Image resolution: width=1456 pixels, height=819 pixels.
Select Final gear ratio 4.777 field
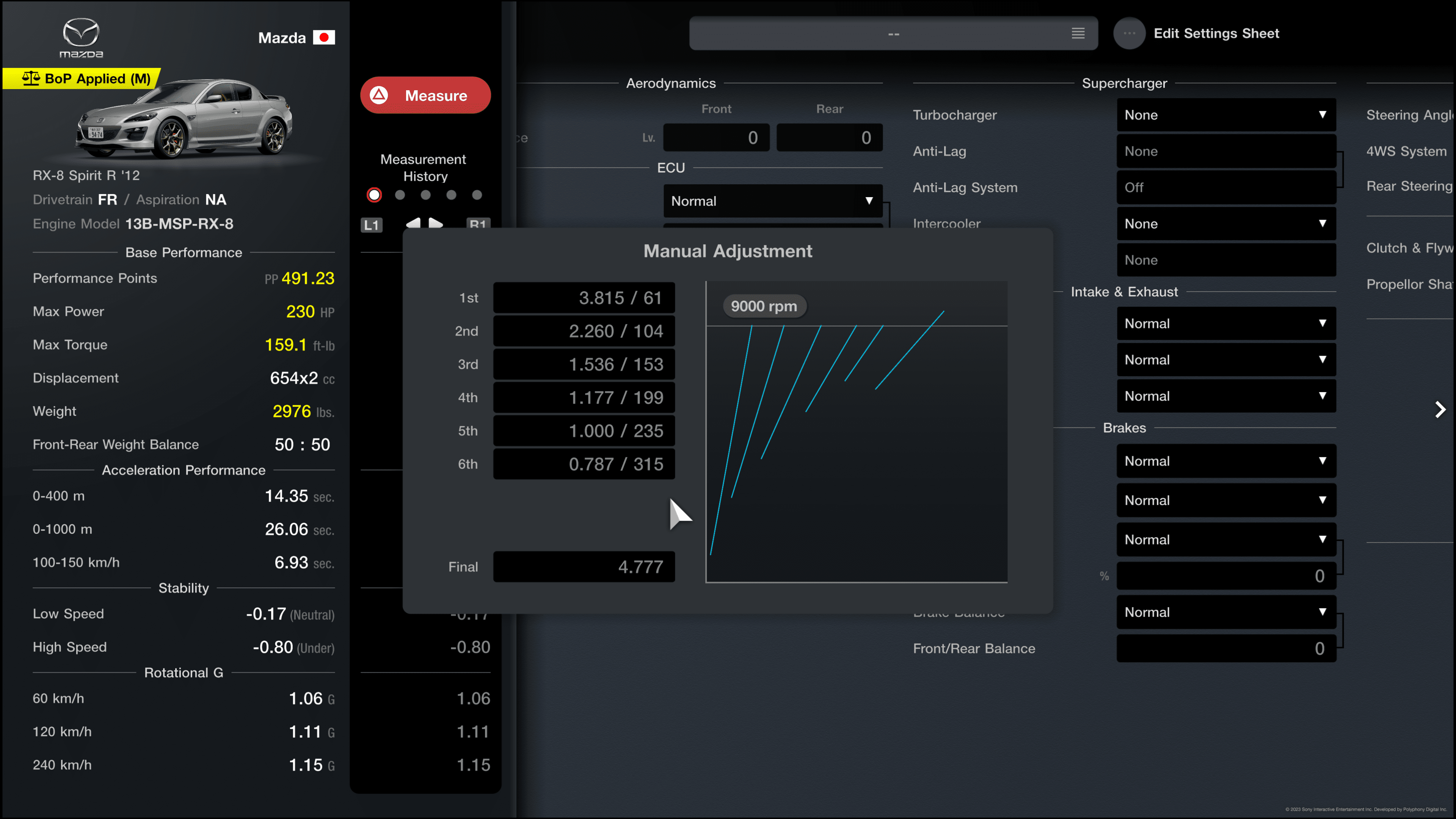584,566
